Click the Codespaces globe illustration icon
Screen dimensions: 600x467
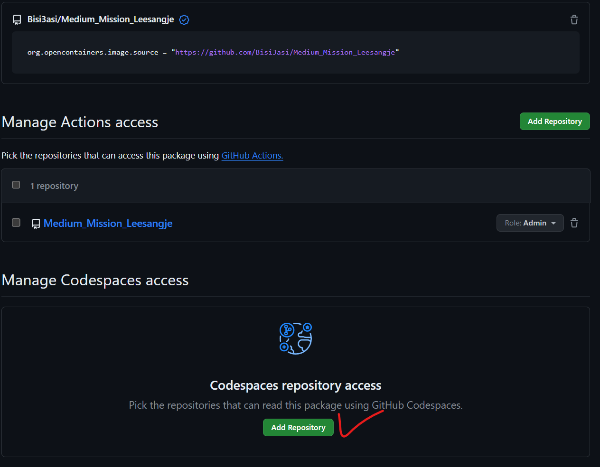296,338
